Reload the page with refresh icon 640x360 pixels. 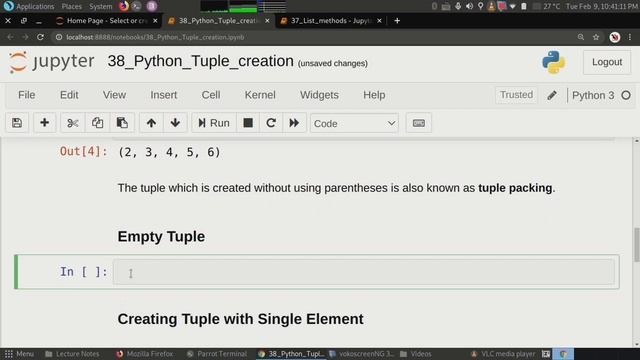point(40,37)
